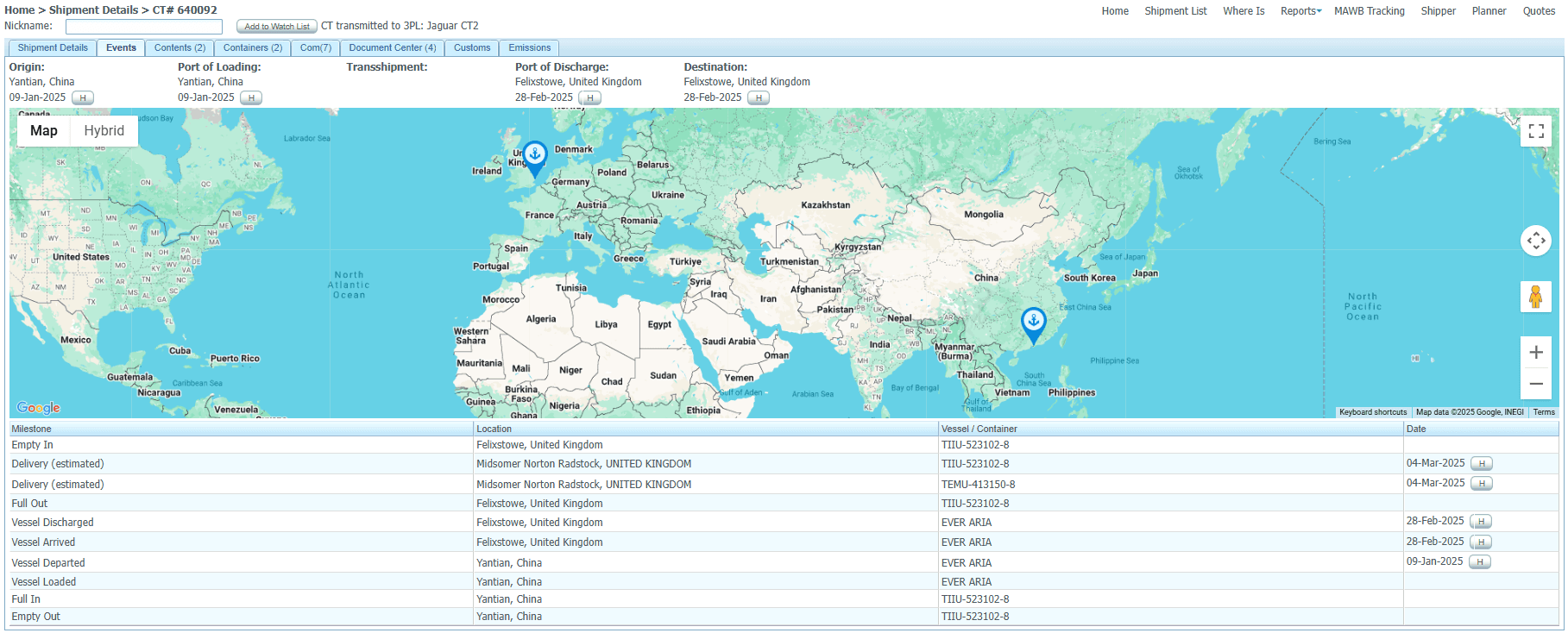
Task: Zoom out on the map
Action: point(1535,384)
